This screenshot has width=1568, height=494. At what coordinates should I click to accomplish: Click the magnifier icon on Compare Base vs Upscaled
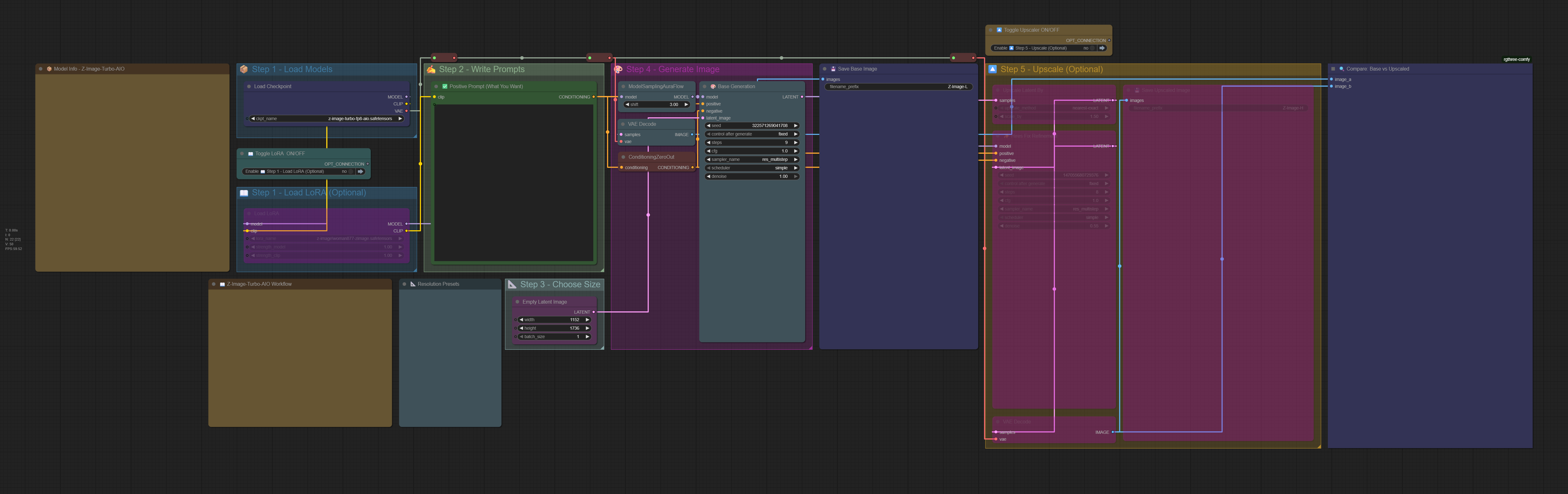(1342, 69)
